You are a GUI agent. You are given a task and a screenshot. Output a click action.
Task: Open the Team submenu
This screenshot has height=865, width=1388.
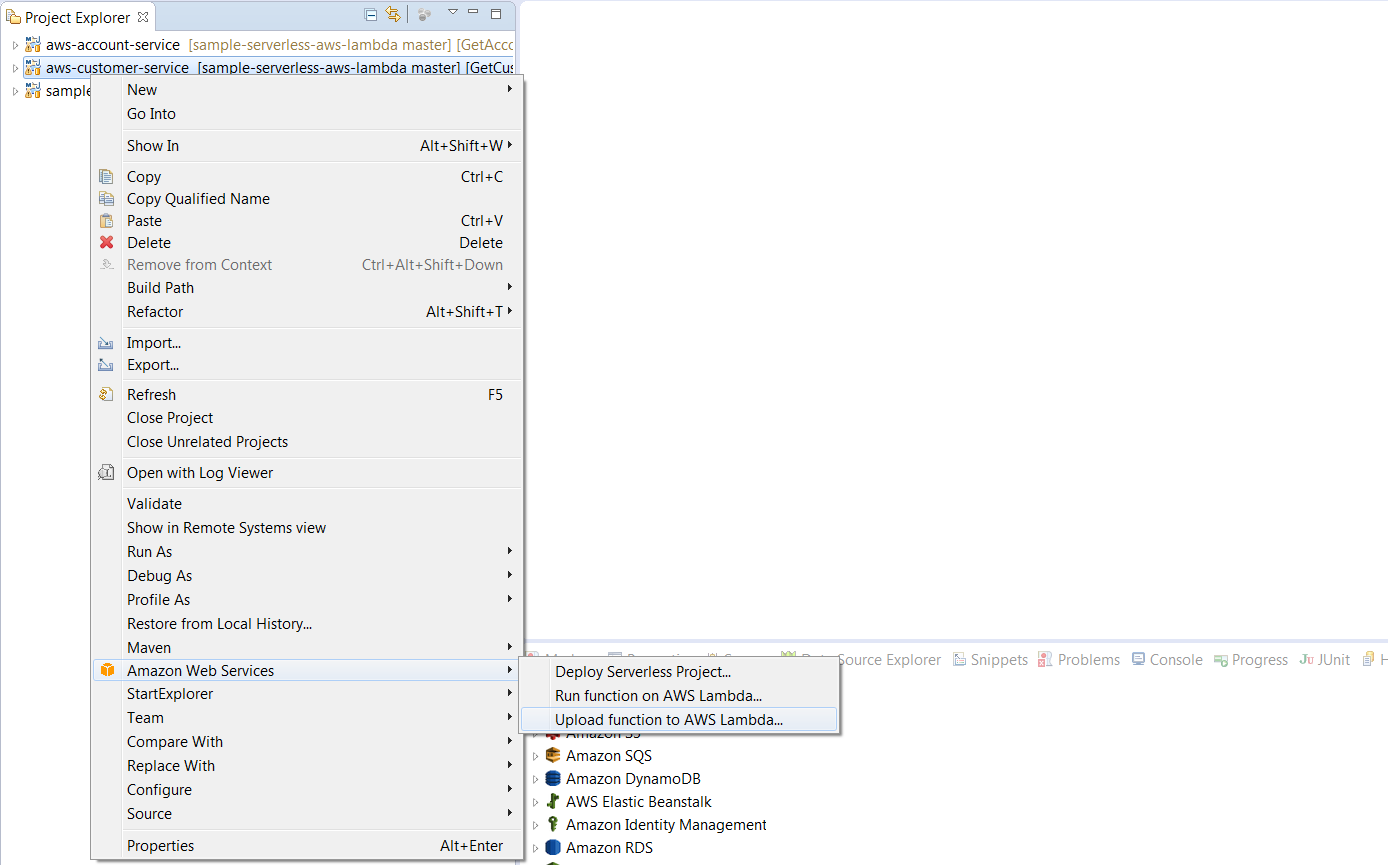pos(307,718)
